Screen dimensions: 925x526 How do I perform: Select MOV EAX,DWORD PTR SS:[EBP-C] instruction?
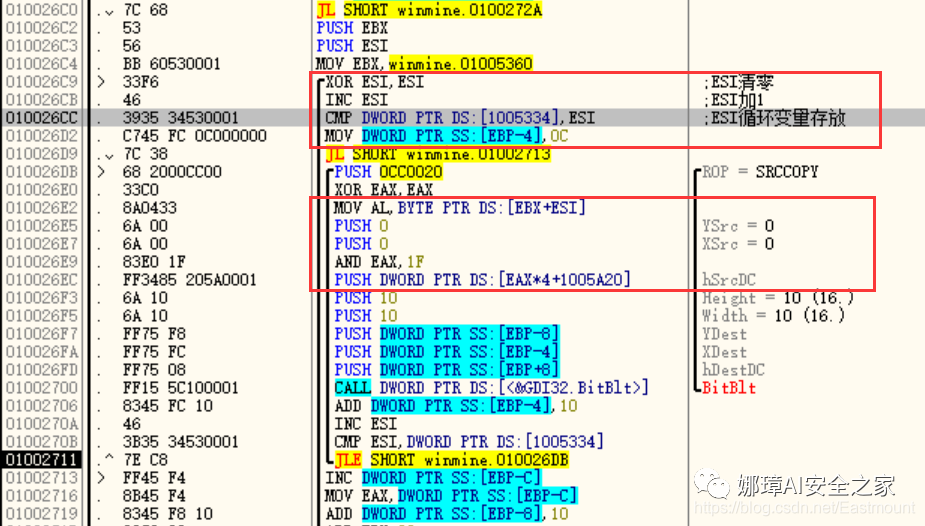coord(451,495)
